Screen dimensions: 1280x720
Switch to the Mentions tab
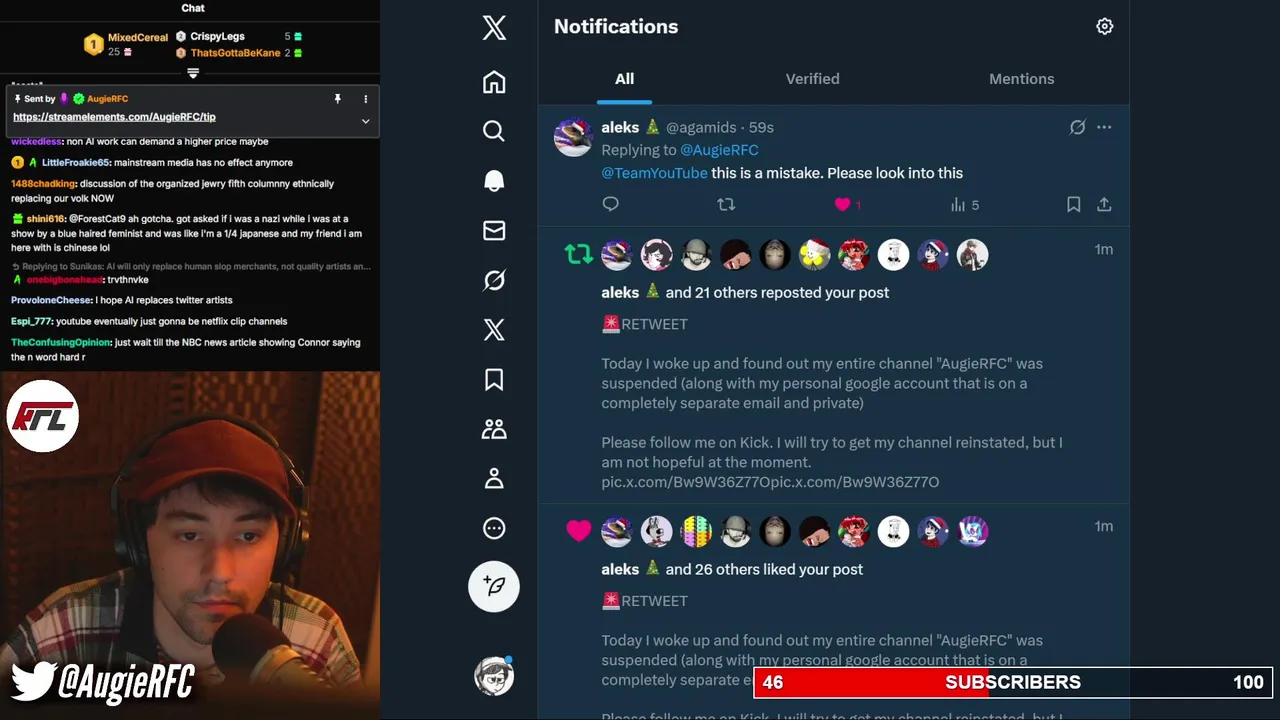[x=1021, y=79]
